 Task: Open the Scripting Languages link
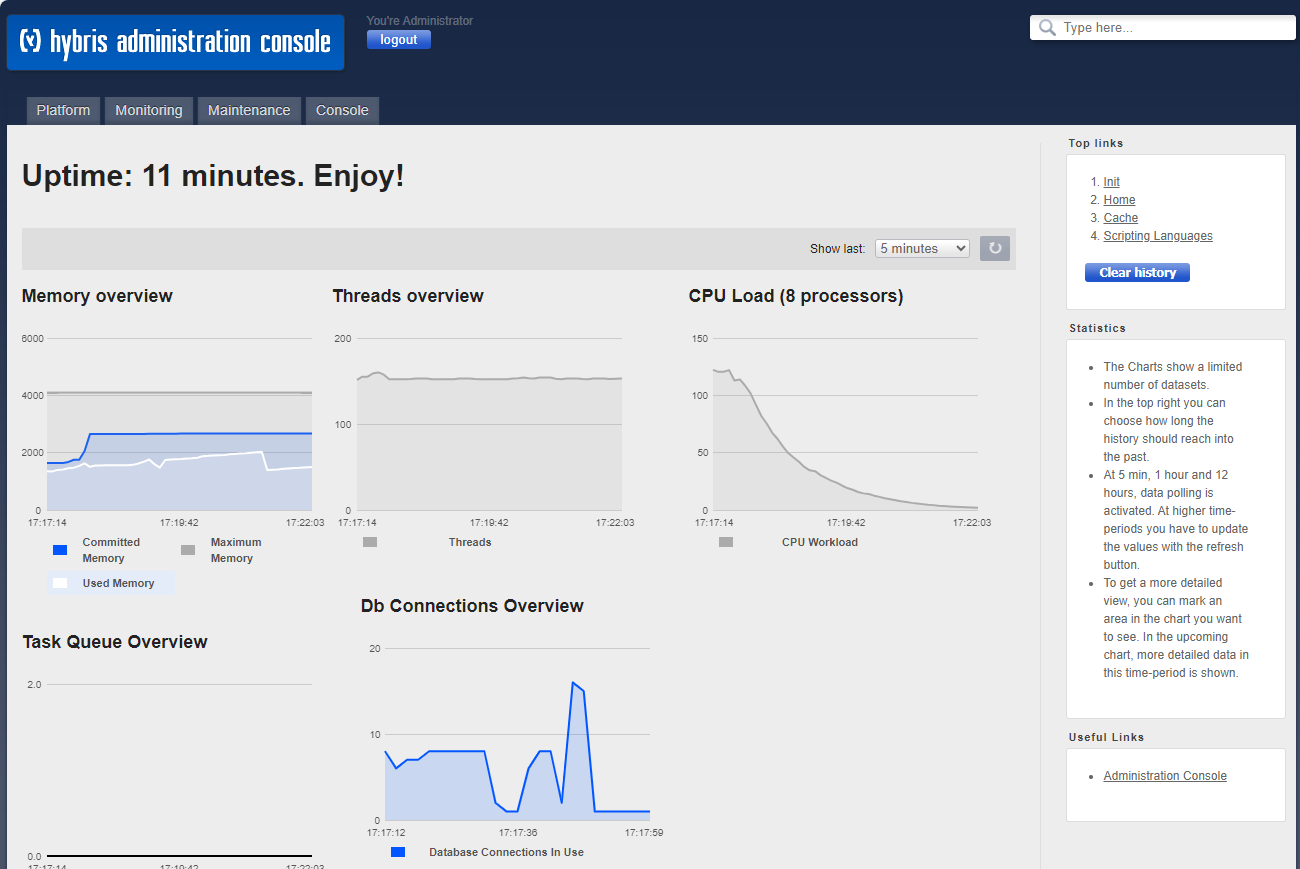pos(1158,236)
